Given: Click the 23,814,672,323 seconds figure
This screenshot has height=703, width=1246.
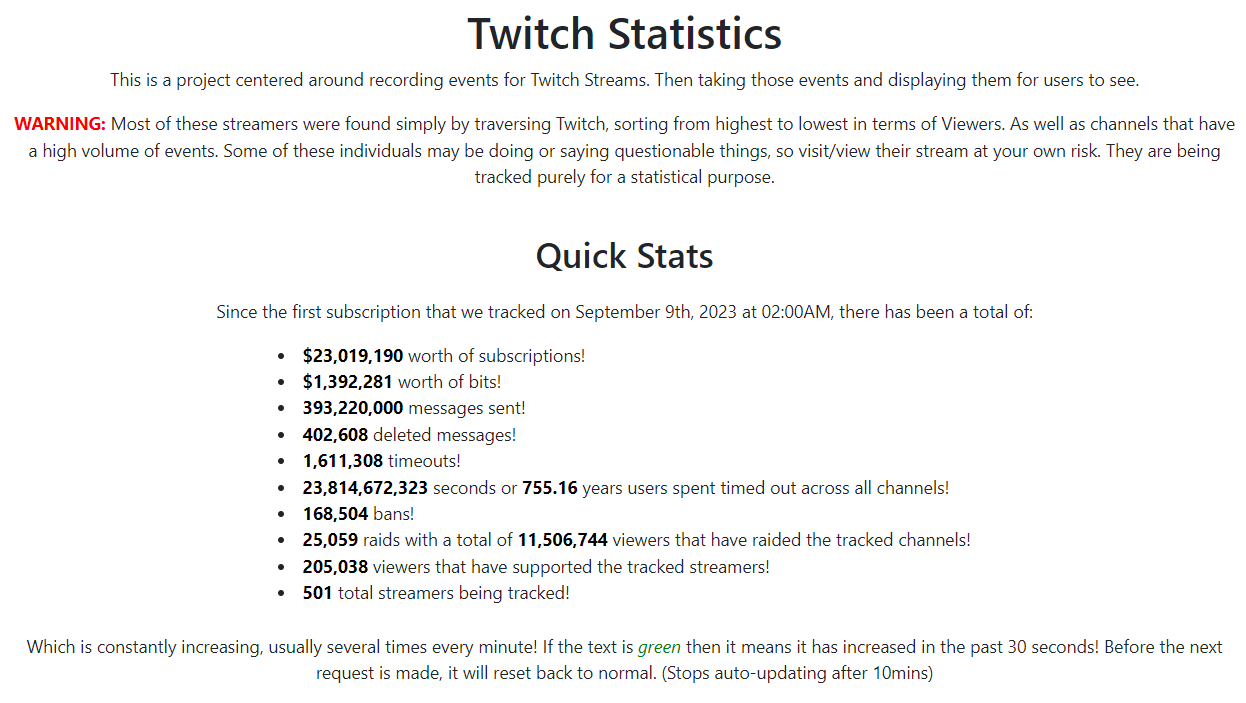Looking at the screenshot, I should pos(365,488).
